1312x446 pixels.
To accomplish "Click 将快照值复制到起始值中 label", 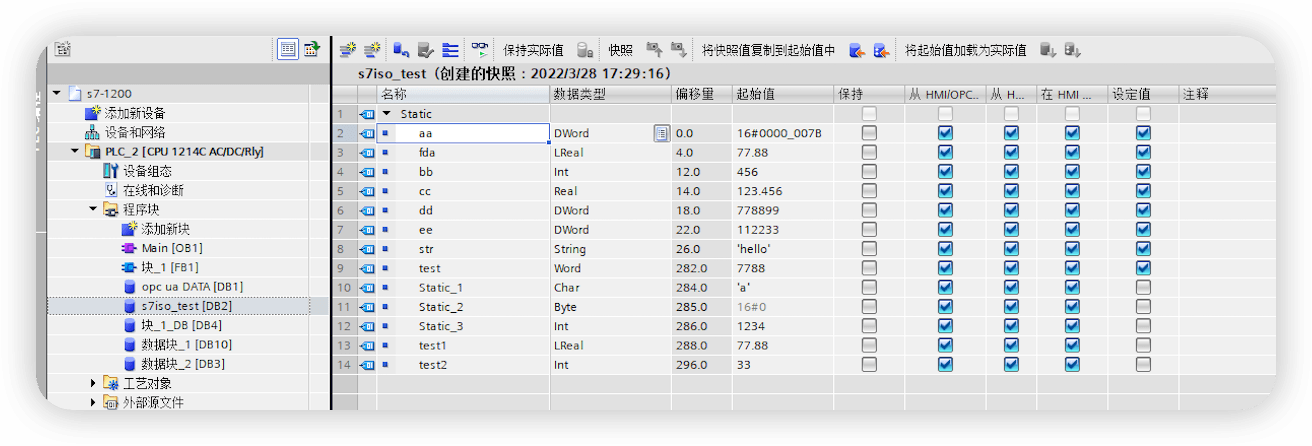I will [x=768, y=50].
